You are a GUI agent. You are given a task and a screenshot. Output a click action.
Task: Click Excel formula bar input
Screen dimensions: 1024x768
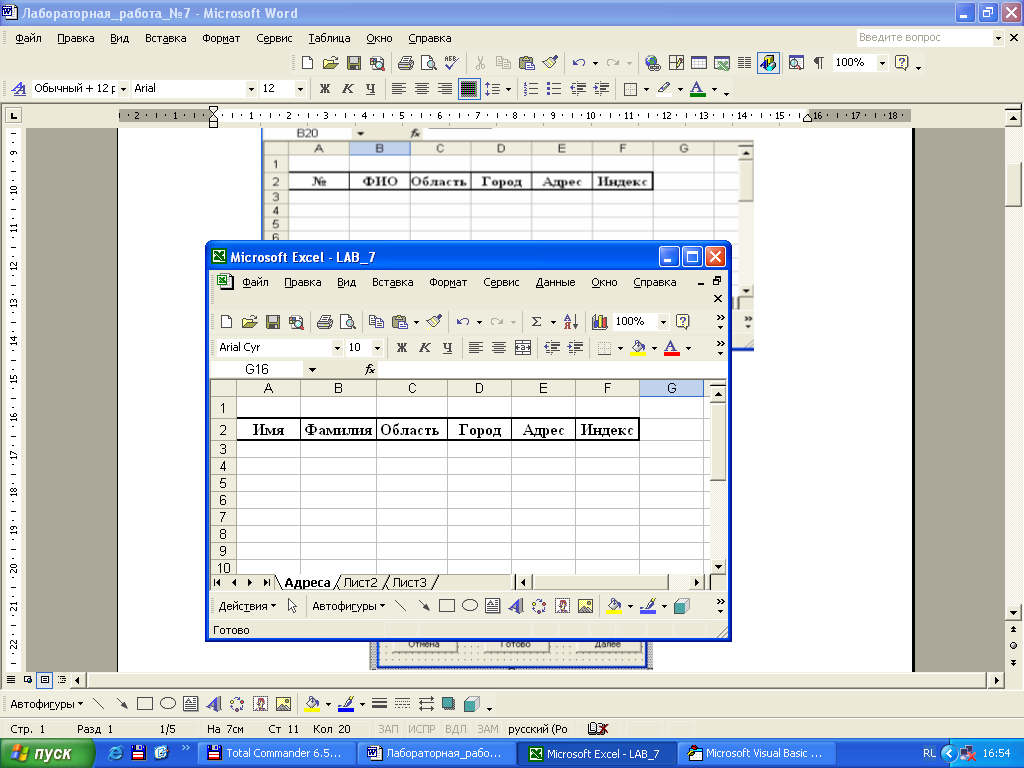[x=552, y=370]
